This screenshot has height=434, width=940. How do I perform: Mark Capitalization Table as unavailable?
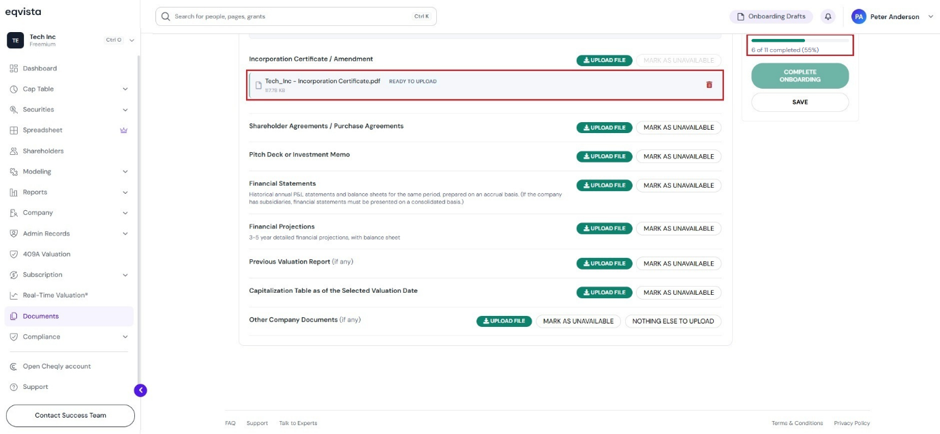coord(679,293)
